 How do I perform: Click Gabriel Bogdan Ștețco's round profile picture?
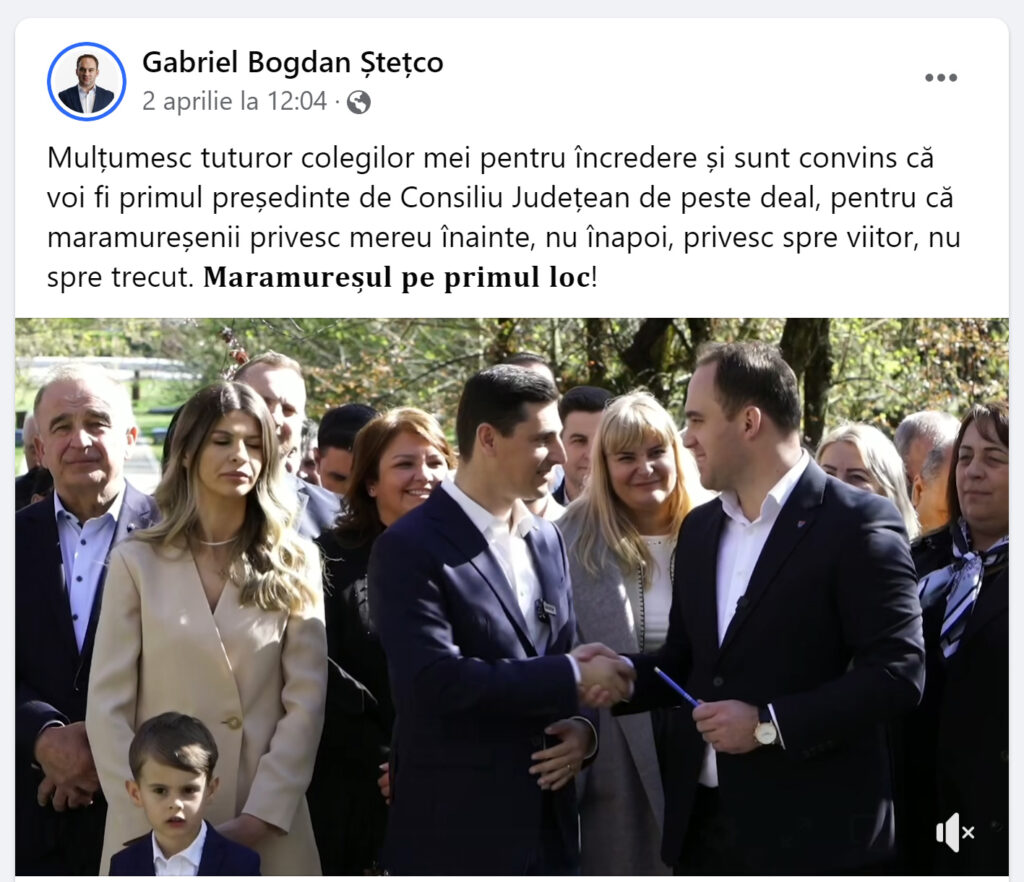coord(86,82)
